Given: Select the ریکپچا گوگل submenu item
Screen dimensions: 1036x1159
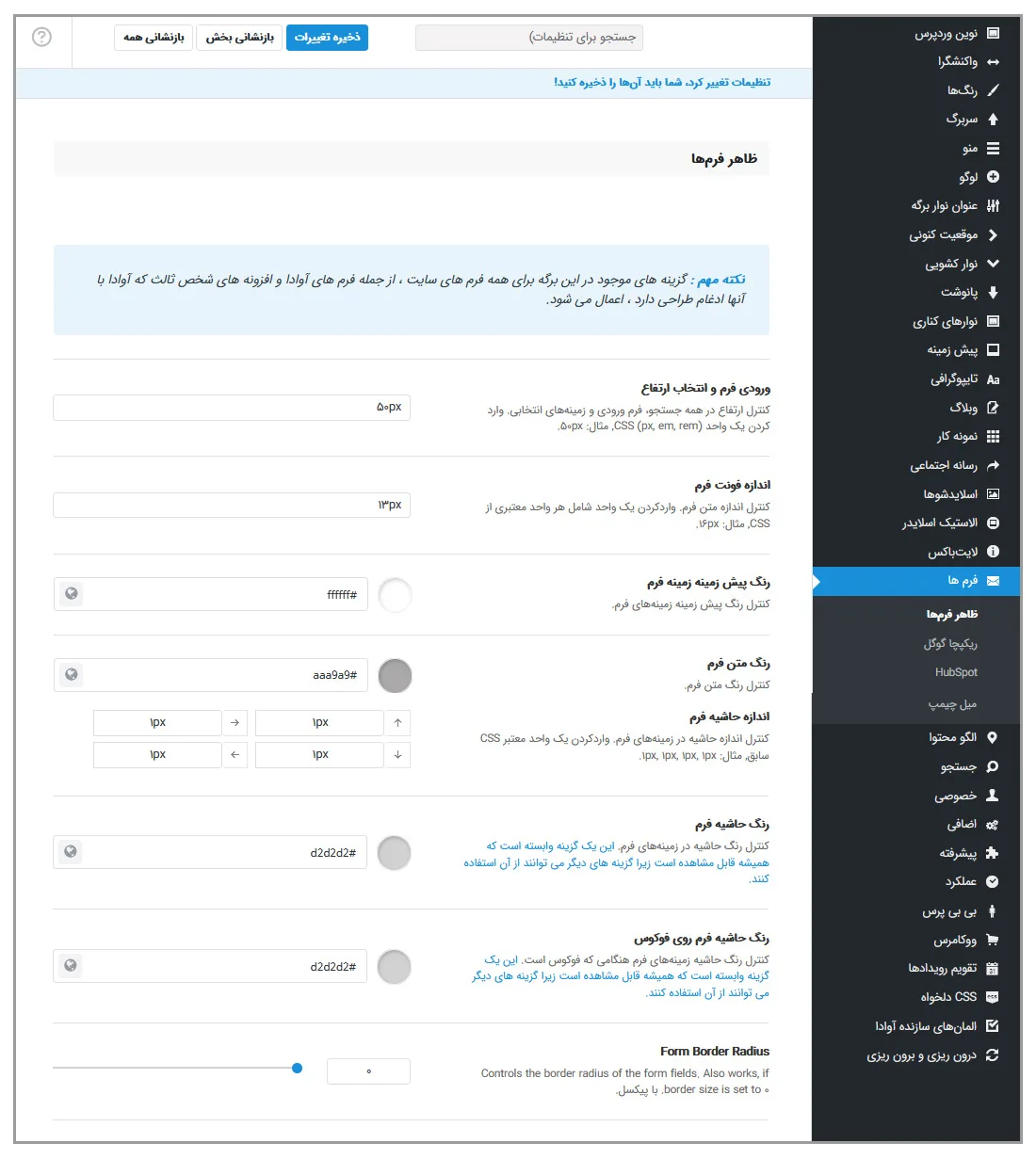Looking at the screenshot, I should [x=950, y=644].
